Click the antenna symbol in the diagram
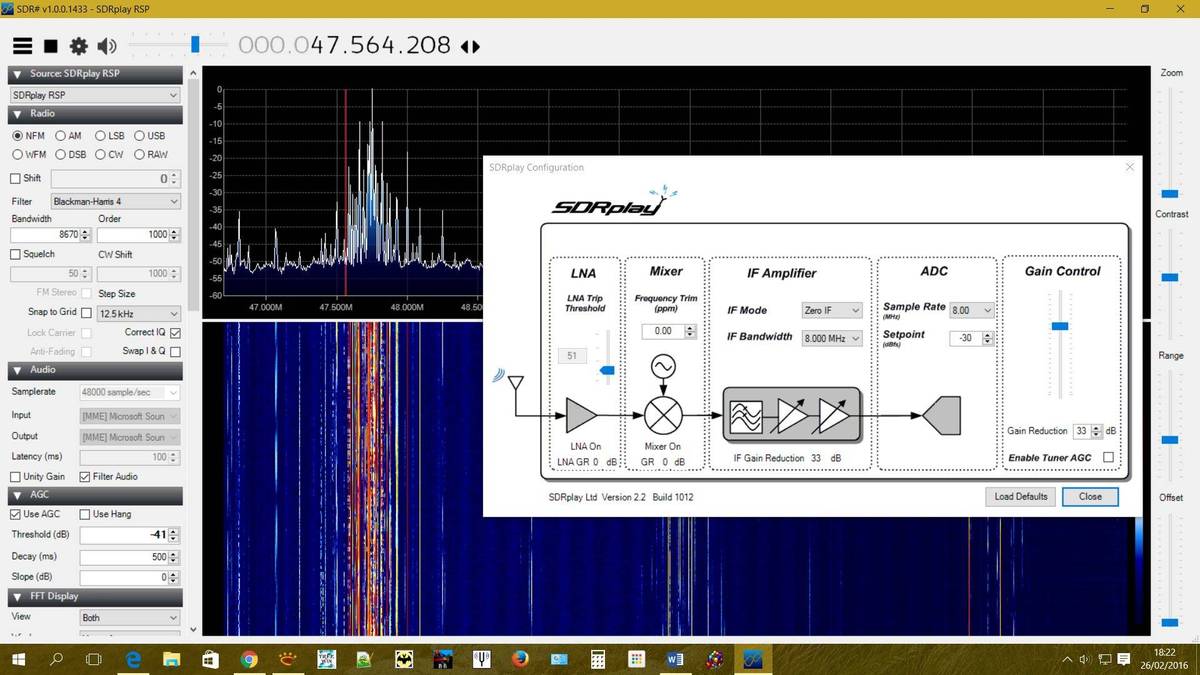The width and height of the screenshot is (1200, 675). point(517,385)
